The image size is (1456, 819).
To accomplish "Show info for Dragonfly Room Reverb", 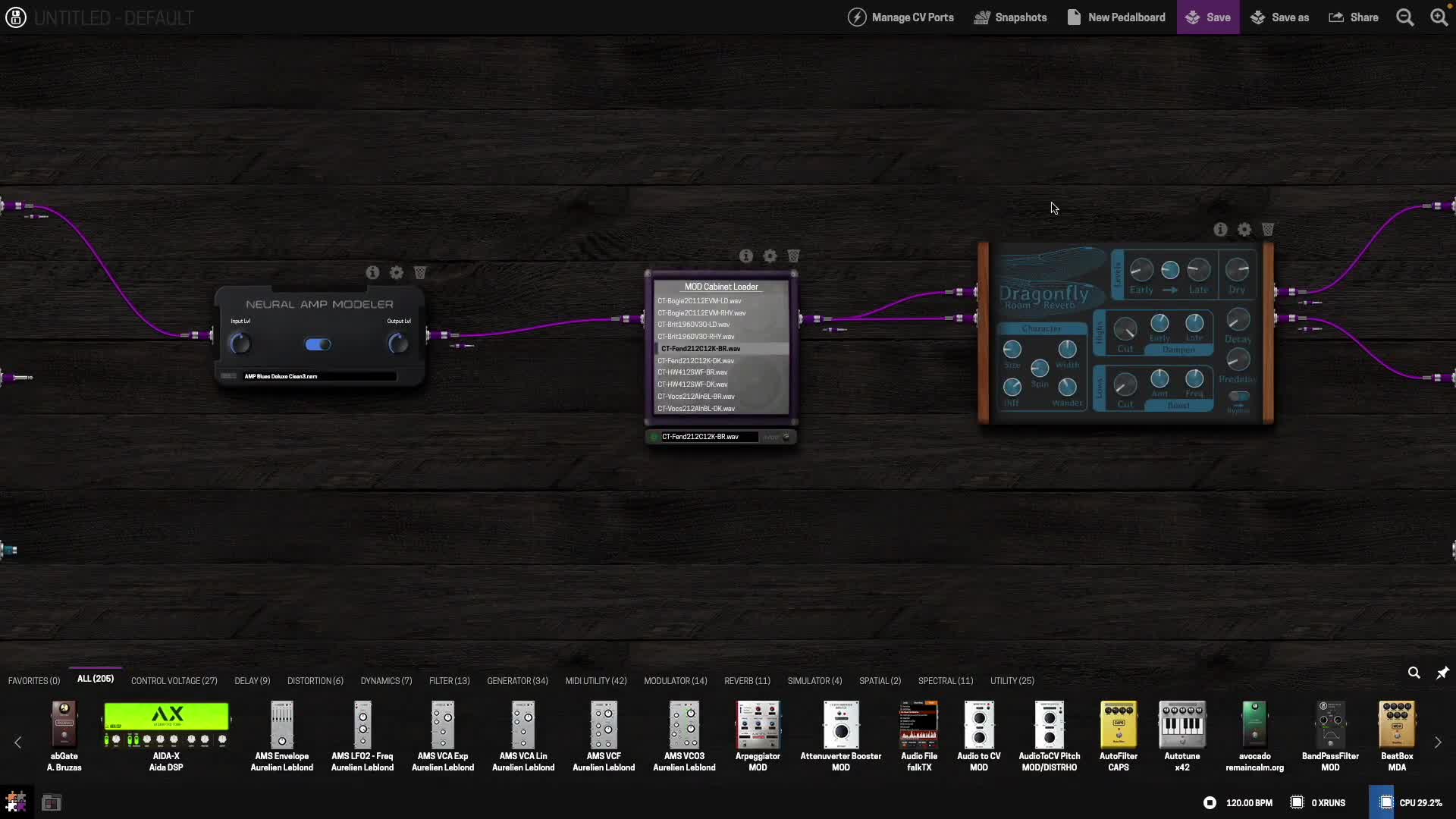I will click(x=1220, y=229).
